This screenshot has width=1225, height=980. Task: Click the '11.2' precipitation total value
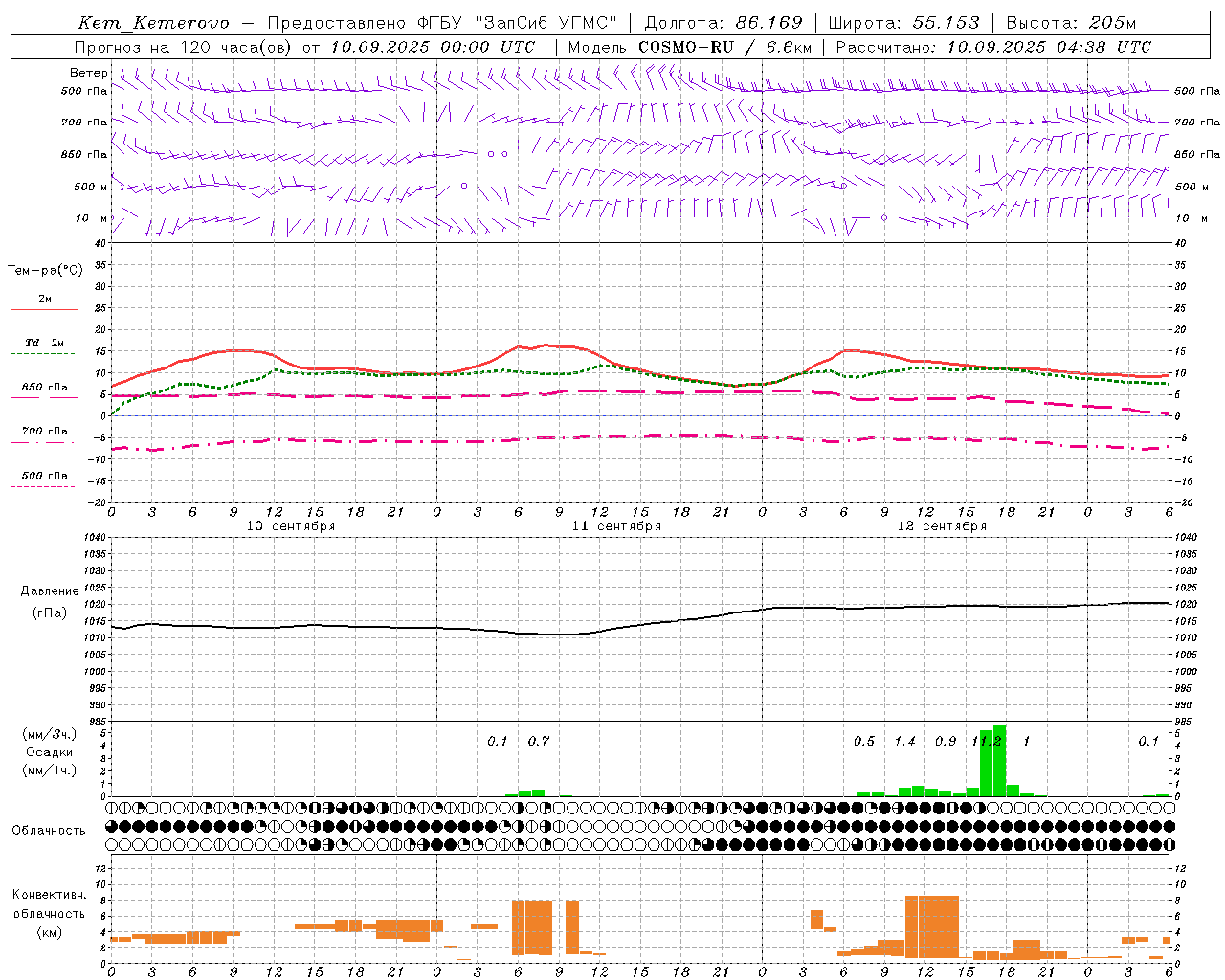(987, 741)
